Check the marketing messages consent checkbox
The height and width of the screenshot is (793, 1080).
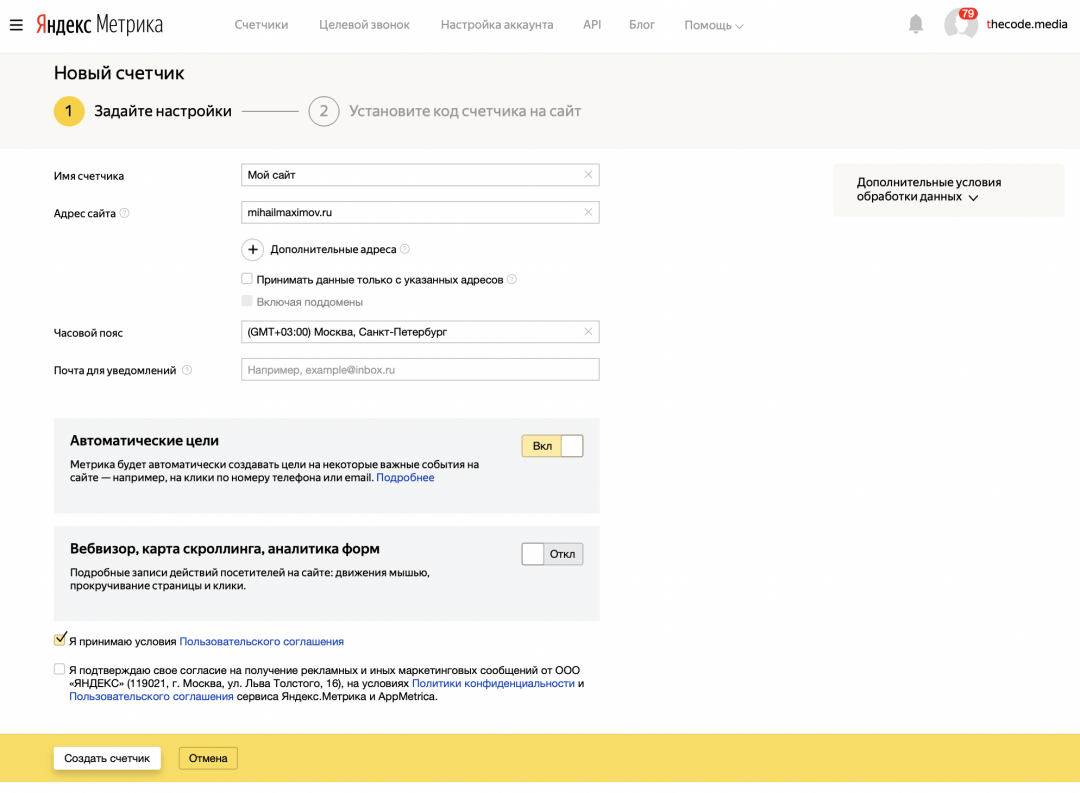pyautogui.click(x=60, y=669)
